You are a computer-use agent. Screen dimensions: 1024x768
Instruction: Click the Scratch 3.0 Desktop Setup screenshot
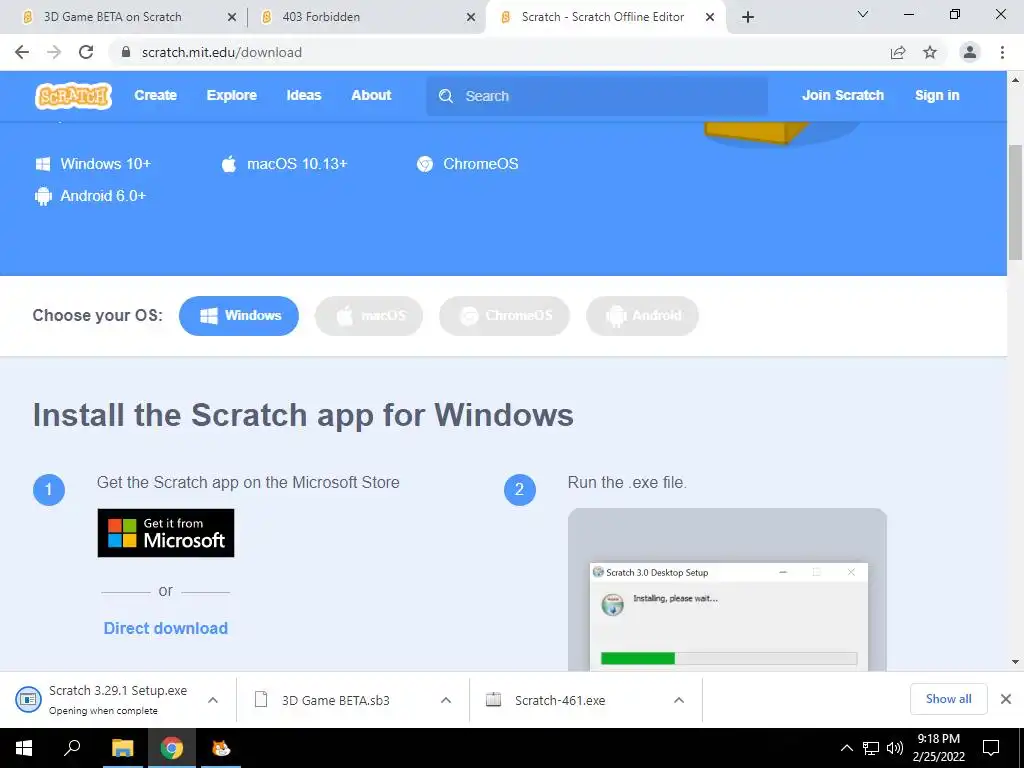(728, 589)
